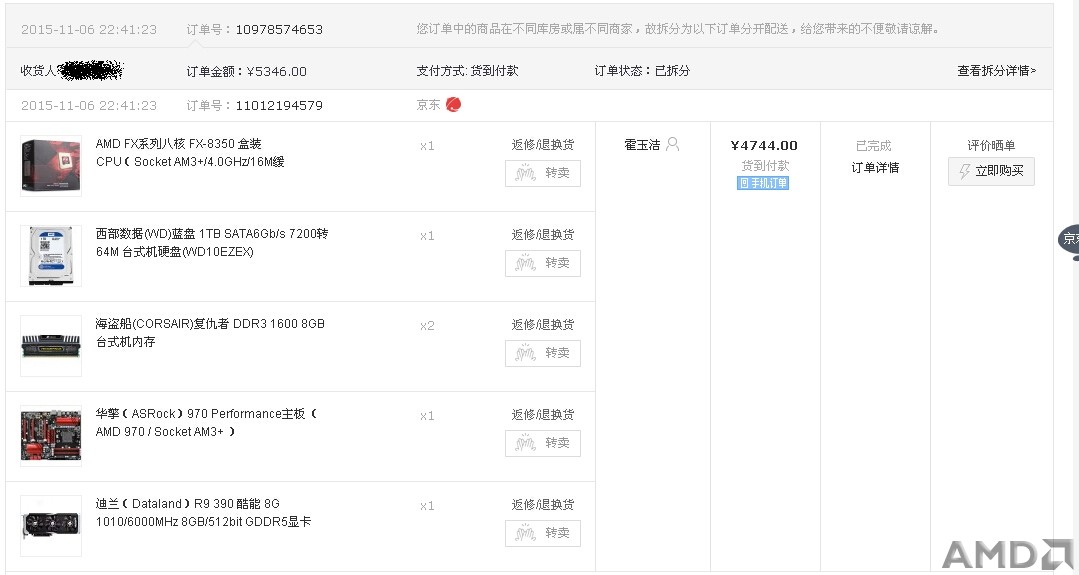Click the recipient name 霍玉洁
1079x575 pixels.
coord(642,144)
